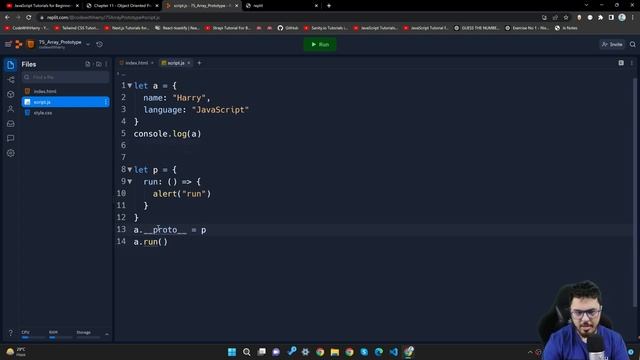
Task: Click the editor vertical scrollbar
Action: (635, 192)
